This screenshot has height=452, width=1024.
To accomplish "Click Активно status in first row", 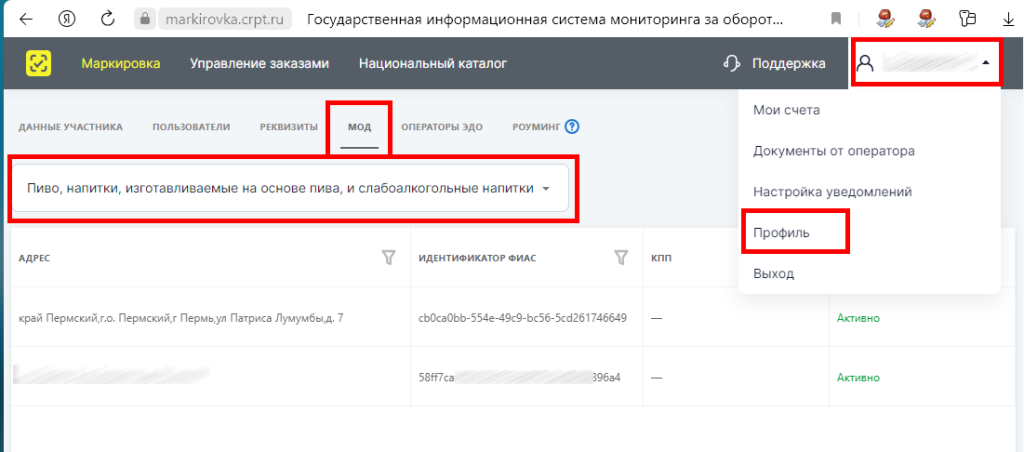I will click(858, 318).
